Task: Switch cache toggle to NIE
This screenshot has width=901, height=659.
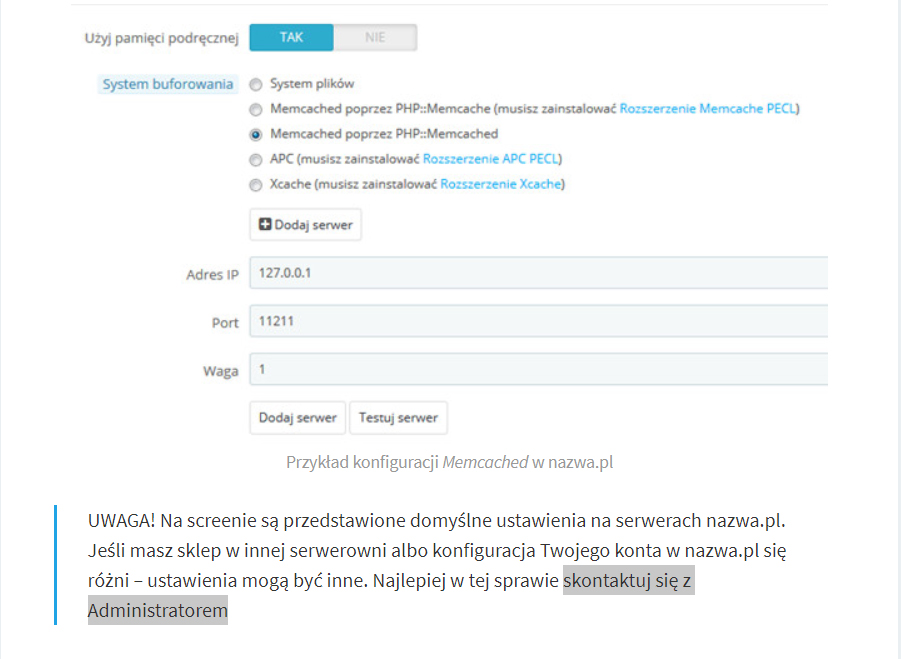Action: click(x=375, y=37)
